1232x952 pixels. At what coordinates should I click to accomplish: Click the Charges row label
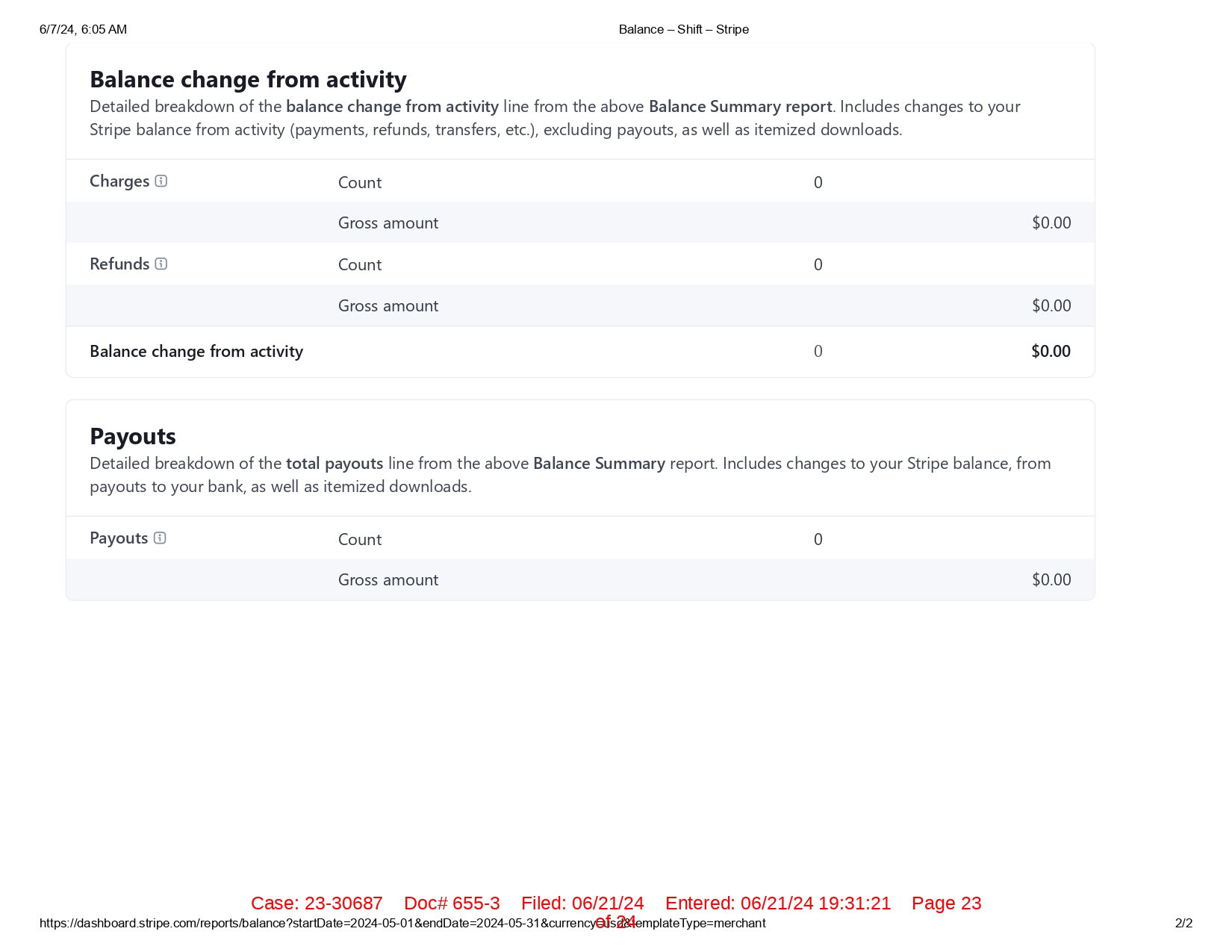click(x=119, y=181)
